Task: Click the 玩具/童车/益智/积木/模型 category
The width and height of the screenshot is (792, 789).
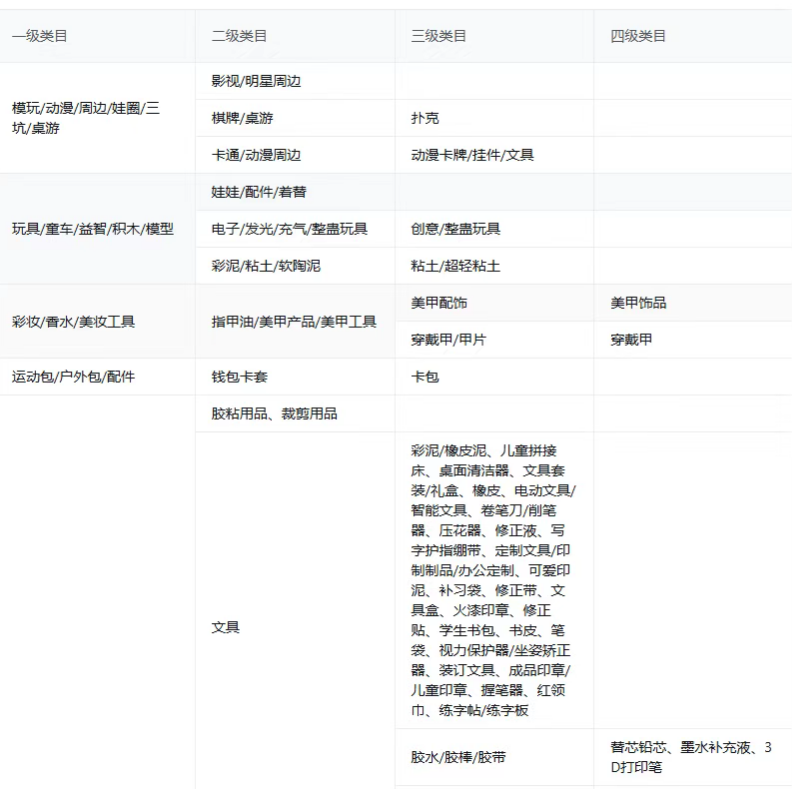Action: 93,229
